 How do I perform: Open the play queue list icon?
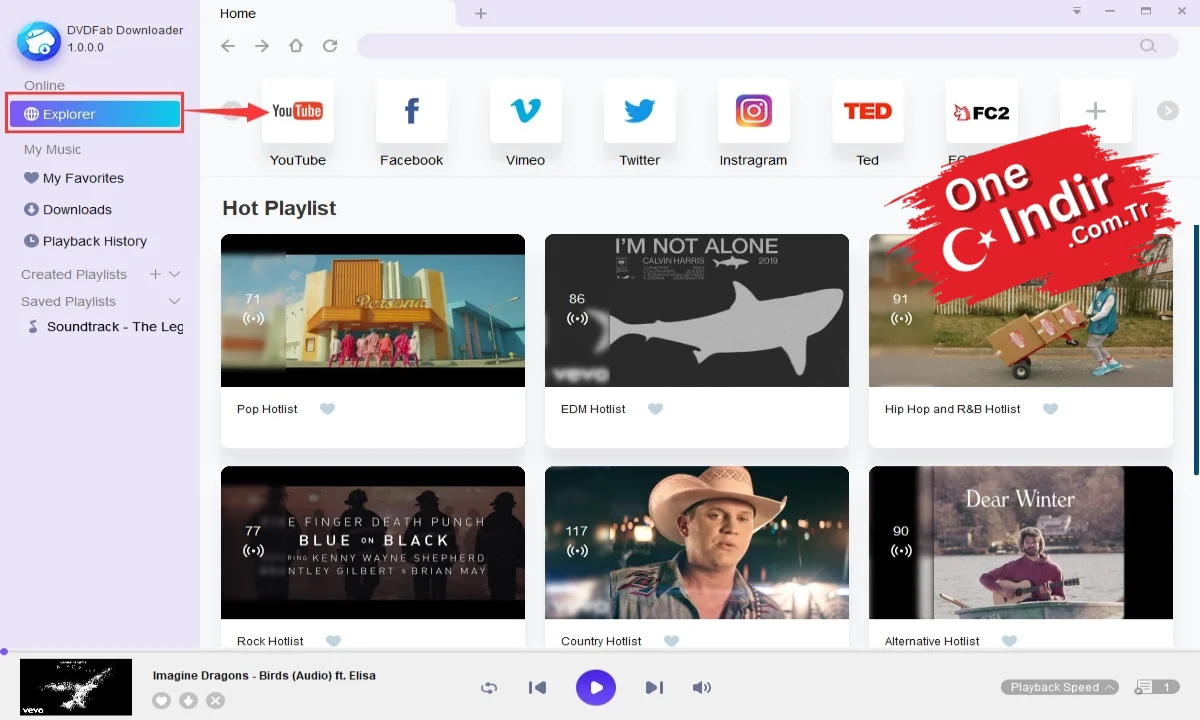(1157, 687)
